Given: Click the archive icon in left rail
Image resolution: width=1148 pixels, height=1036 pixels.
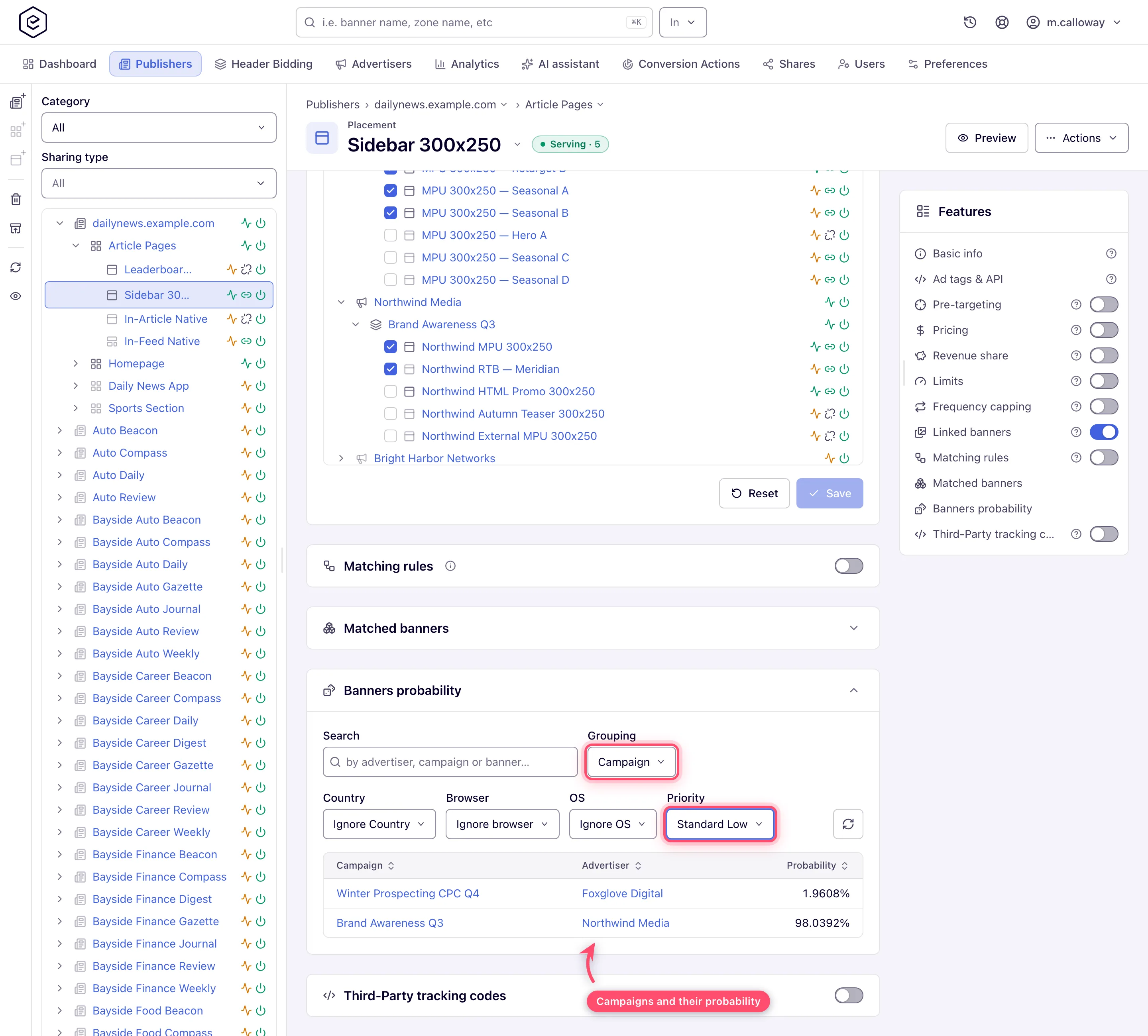Looking at the screenshot, I should [x=16, y=228].
